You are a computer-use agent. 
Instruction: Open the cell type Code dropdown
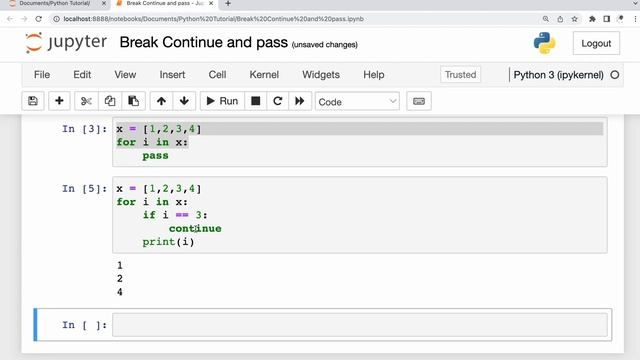357,101
